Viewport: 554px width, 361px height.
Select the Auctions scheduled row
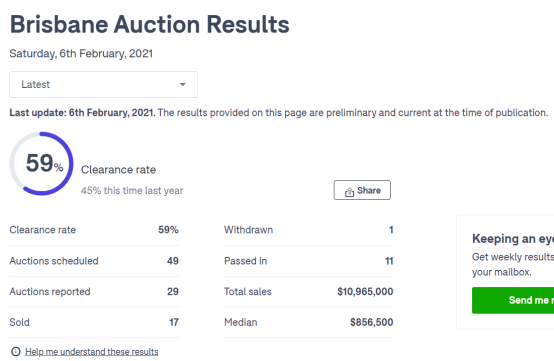point(94,261)
